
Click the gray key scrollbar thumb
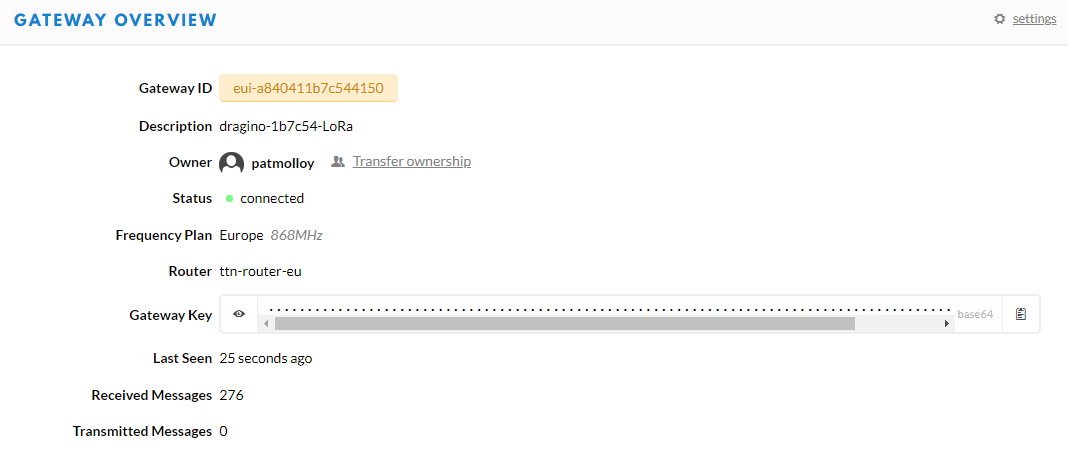(x=565, y=324)
